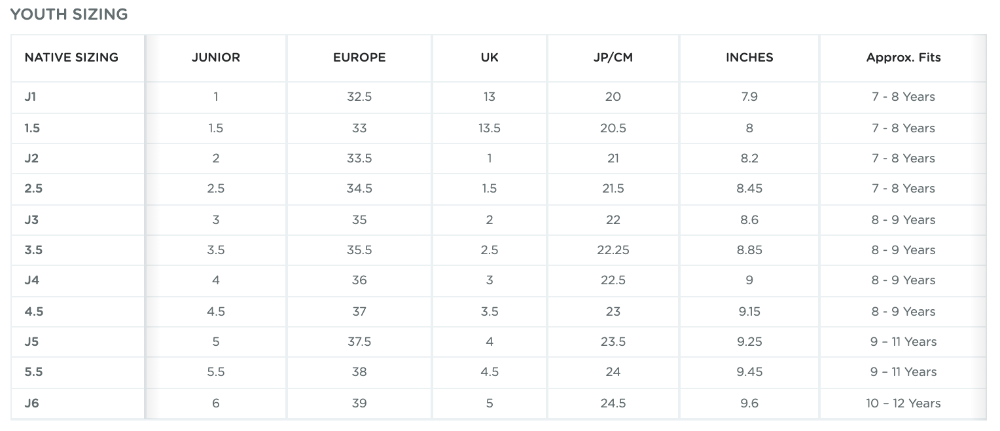Click the EUROPE column header

359,58
